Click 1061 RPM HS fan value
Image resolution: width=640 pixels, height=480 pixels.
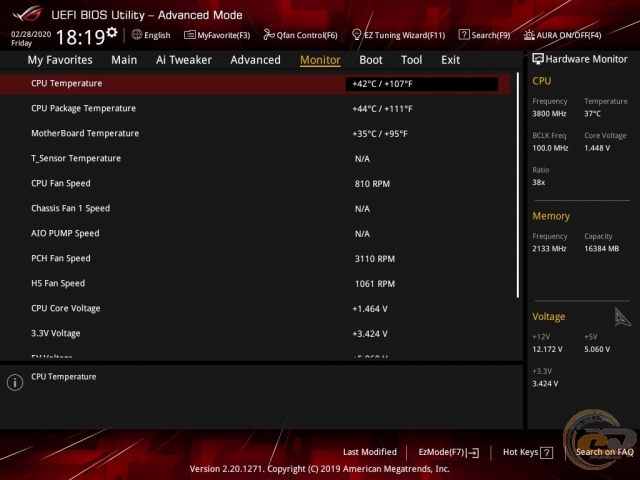coord(375,284)
